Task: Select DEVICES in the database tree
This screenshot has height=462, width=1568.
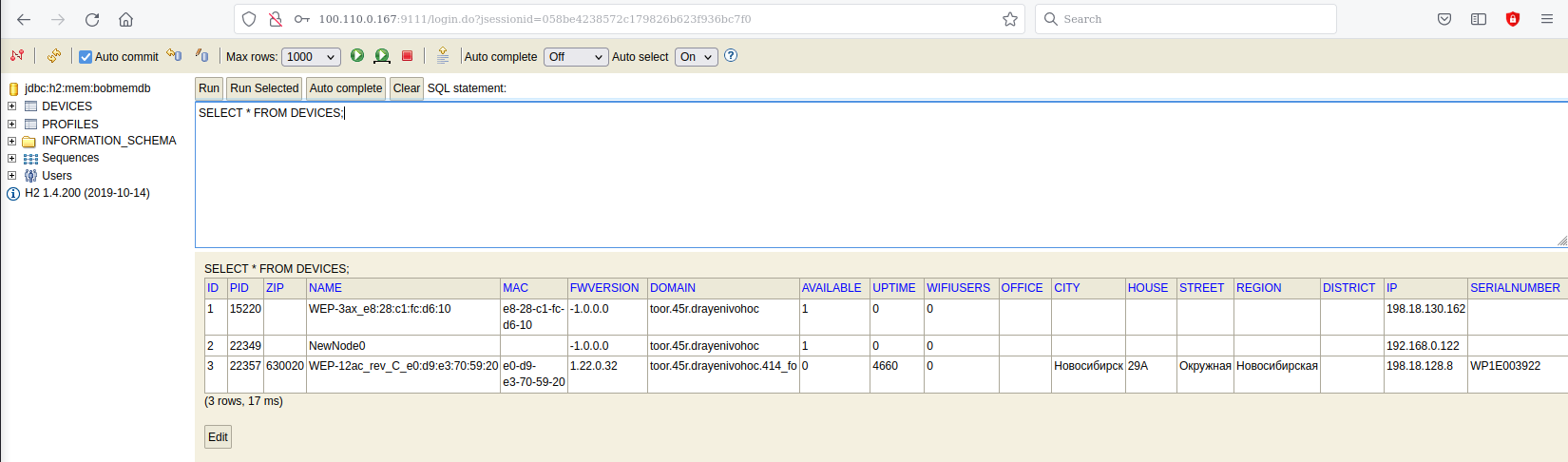Action: [x=67, y=106]
